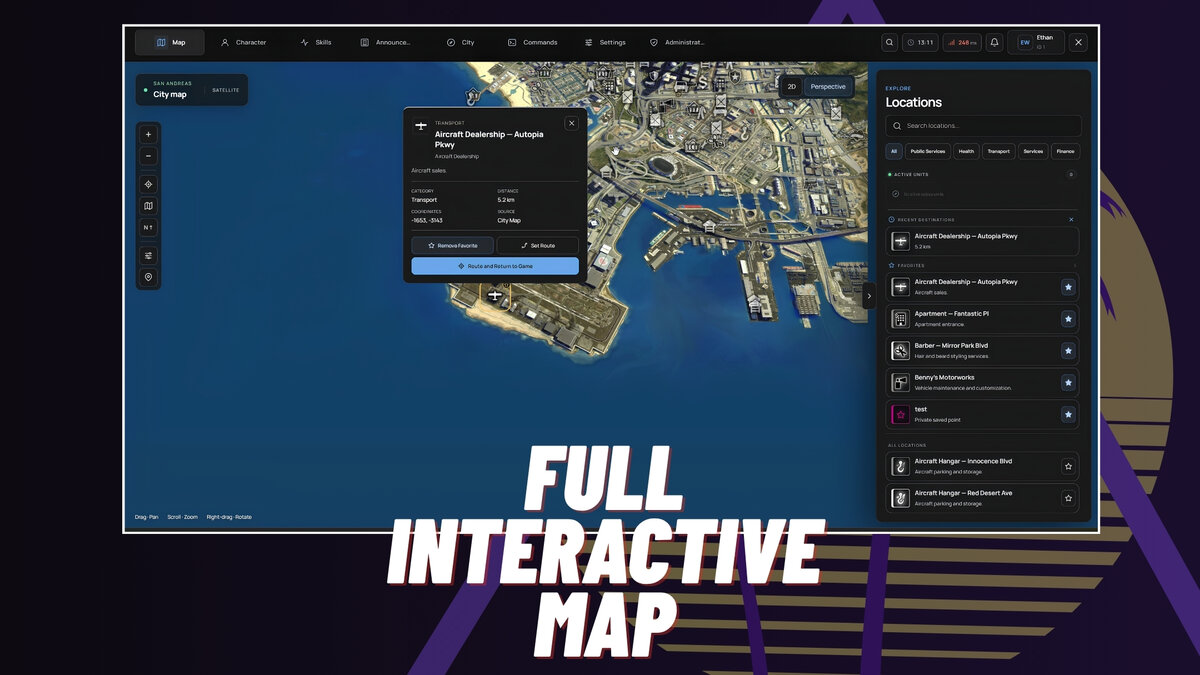The image size is (1200, 675).
Task: Filter locations by Transport
Action: point(999,151)
